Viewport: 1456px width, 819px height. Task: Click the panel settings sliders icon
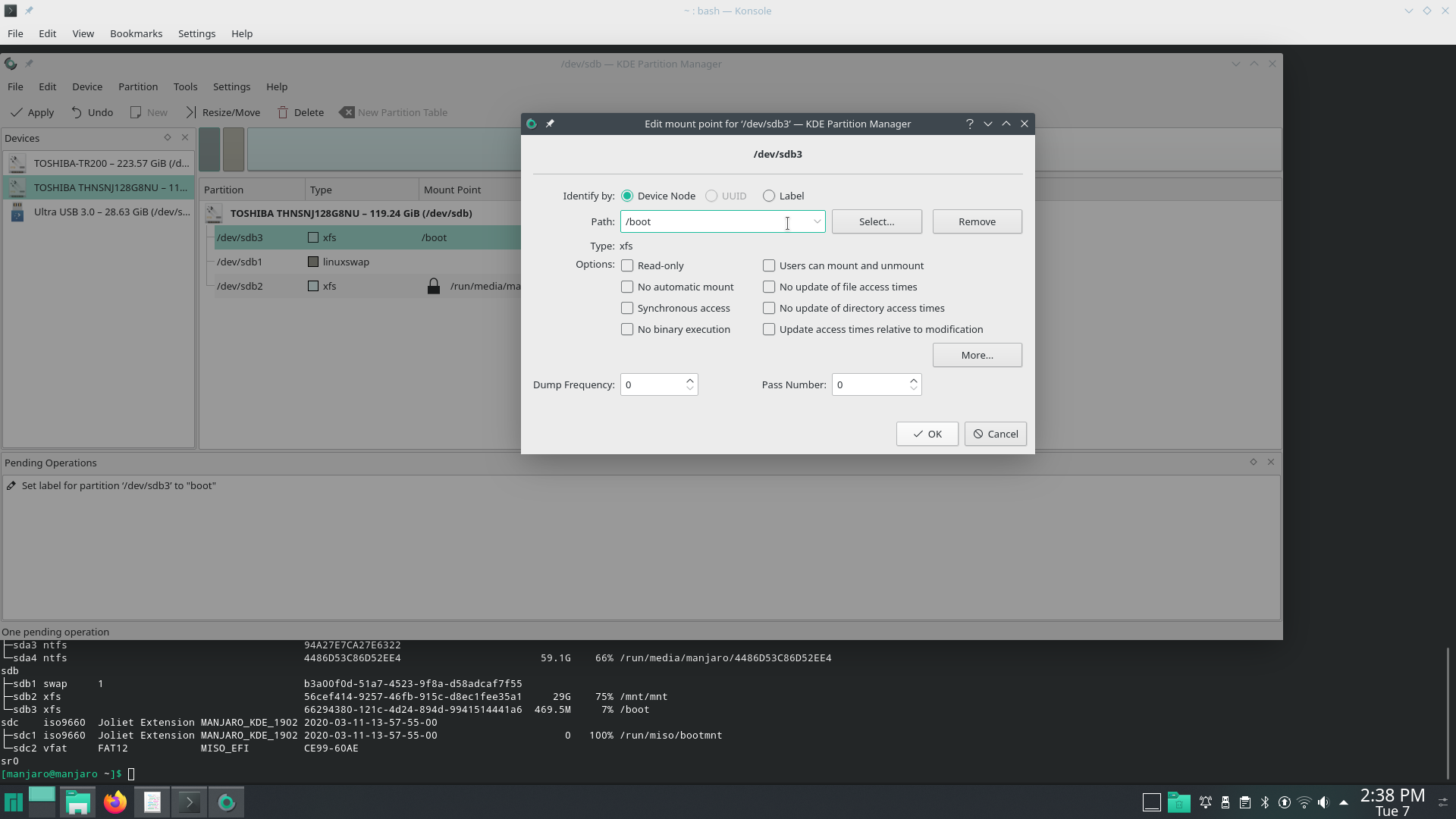tap(1443, 802)
